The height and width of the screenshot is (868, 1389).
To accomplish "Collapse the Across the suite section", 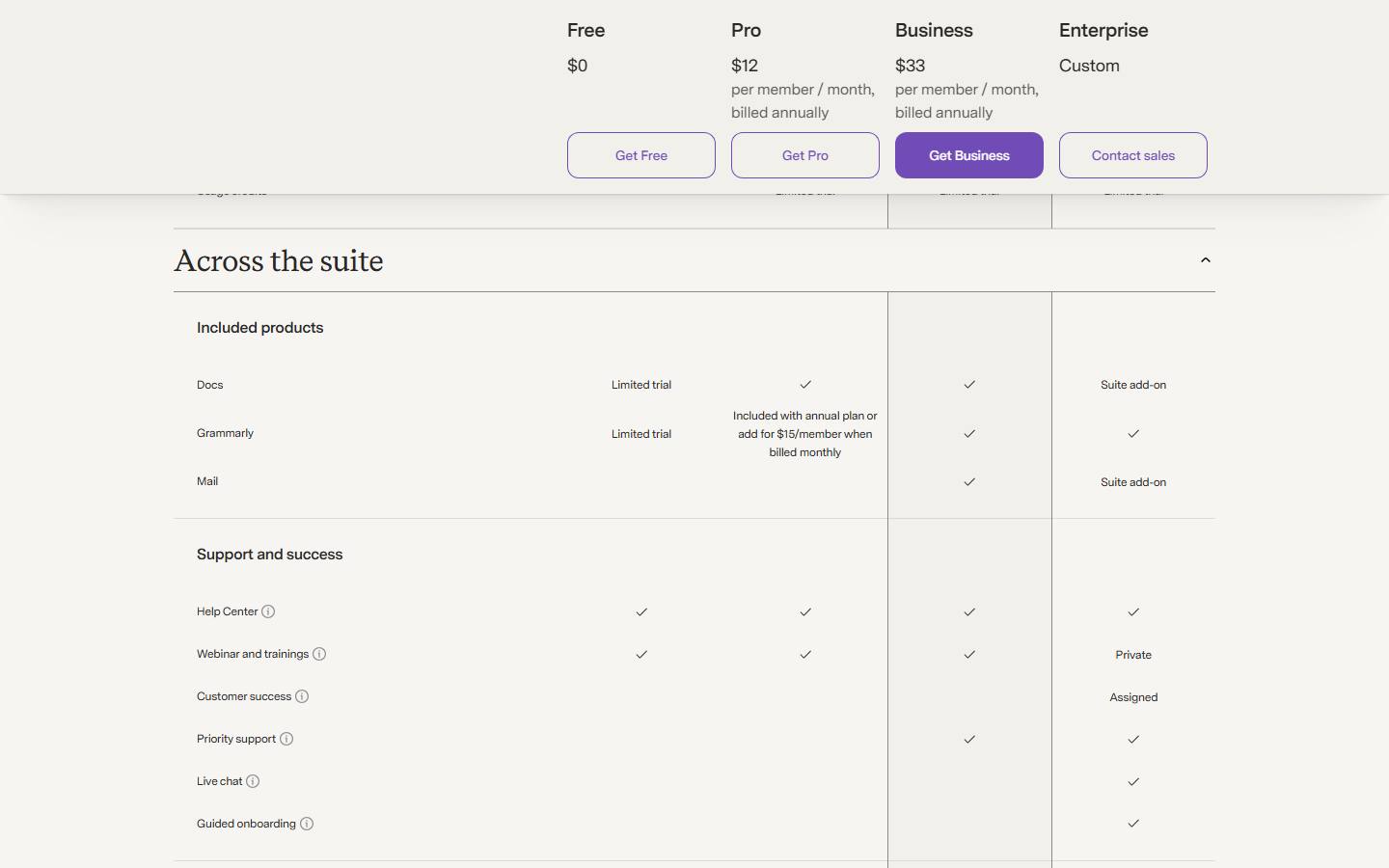I will [1206, 260].
